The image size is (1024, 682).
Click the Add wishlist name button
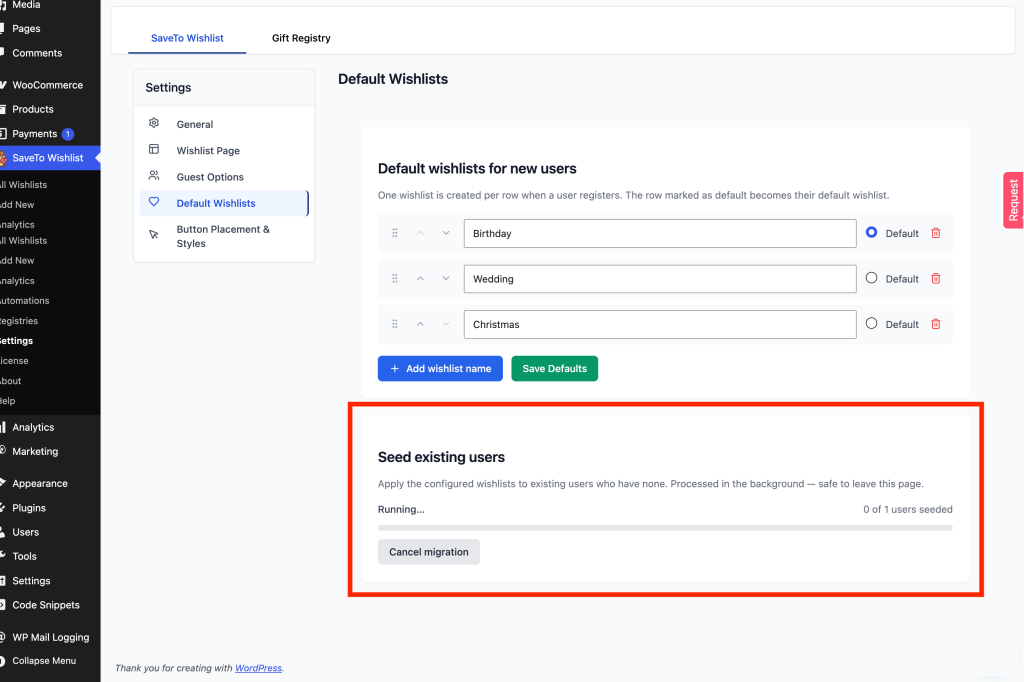tap(440, 368)
